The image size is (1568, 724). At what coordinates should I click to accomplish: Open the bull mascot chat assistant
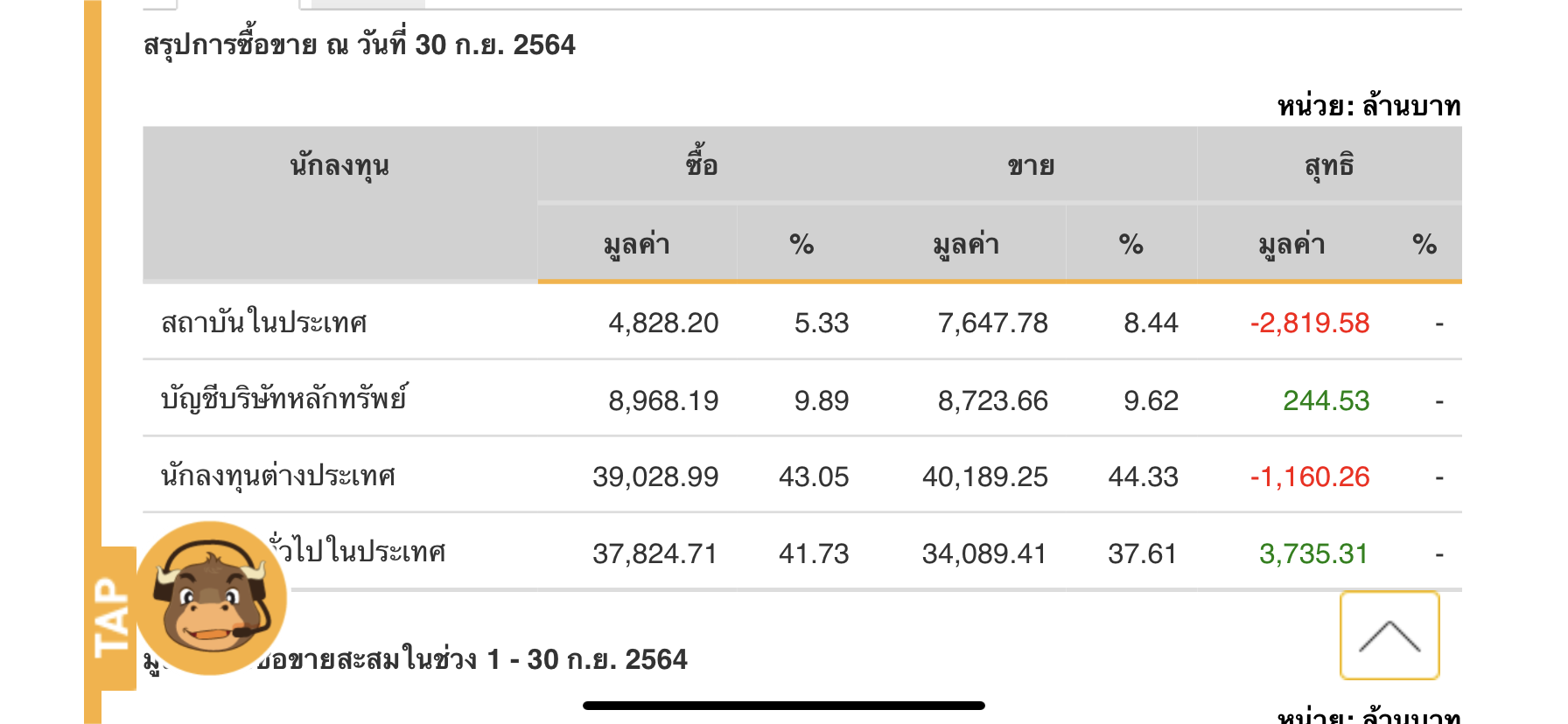211,598
